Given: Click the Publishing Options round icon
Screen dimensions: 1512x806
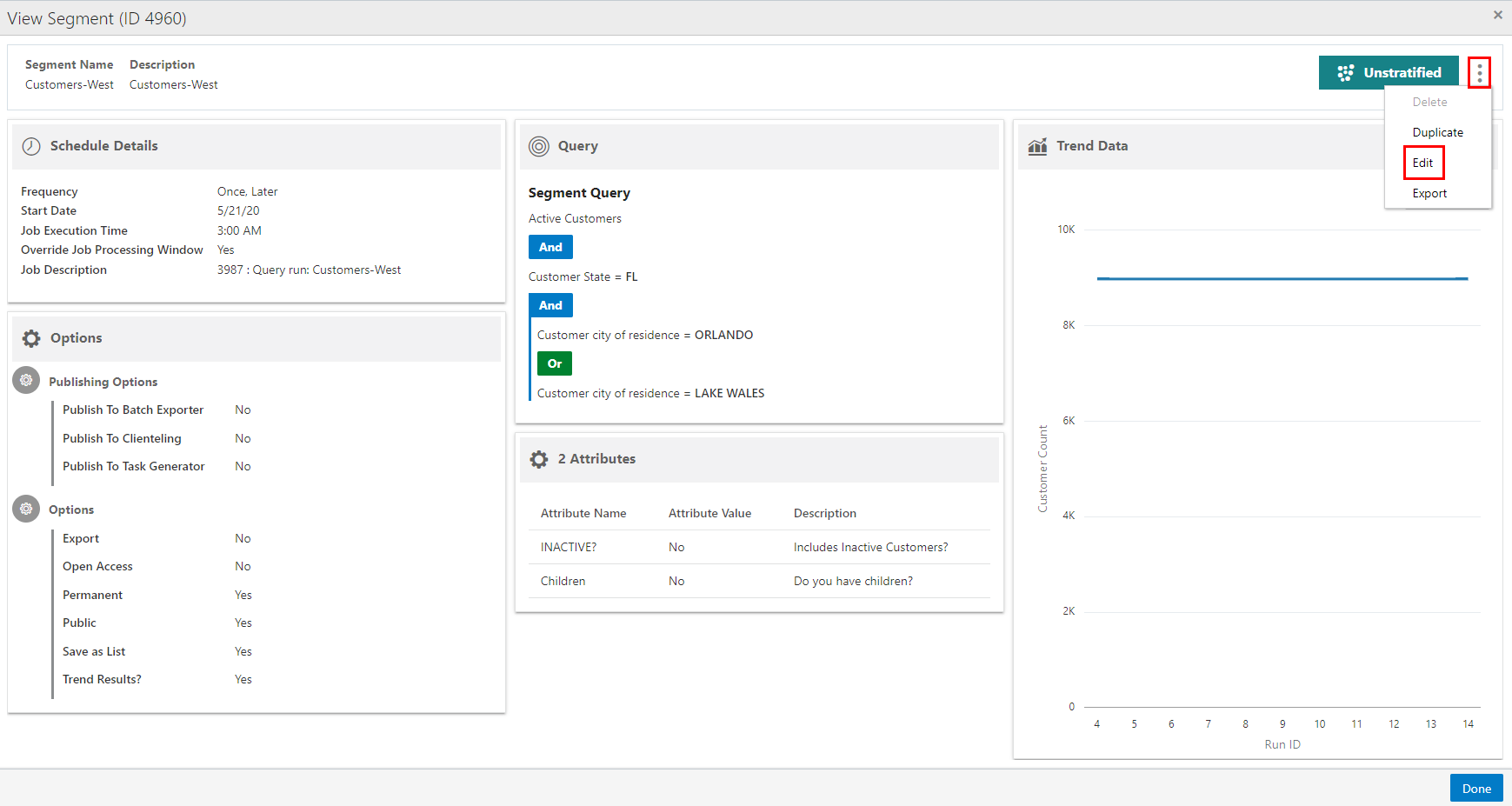Looking at the screenshot, I should click(26, 380).
